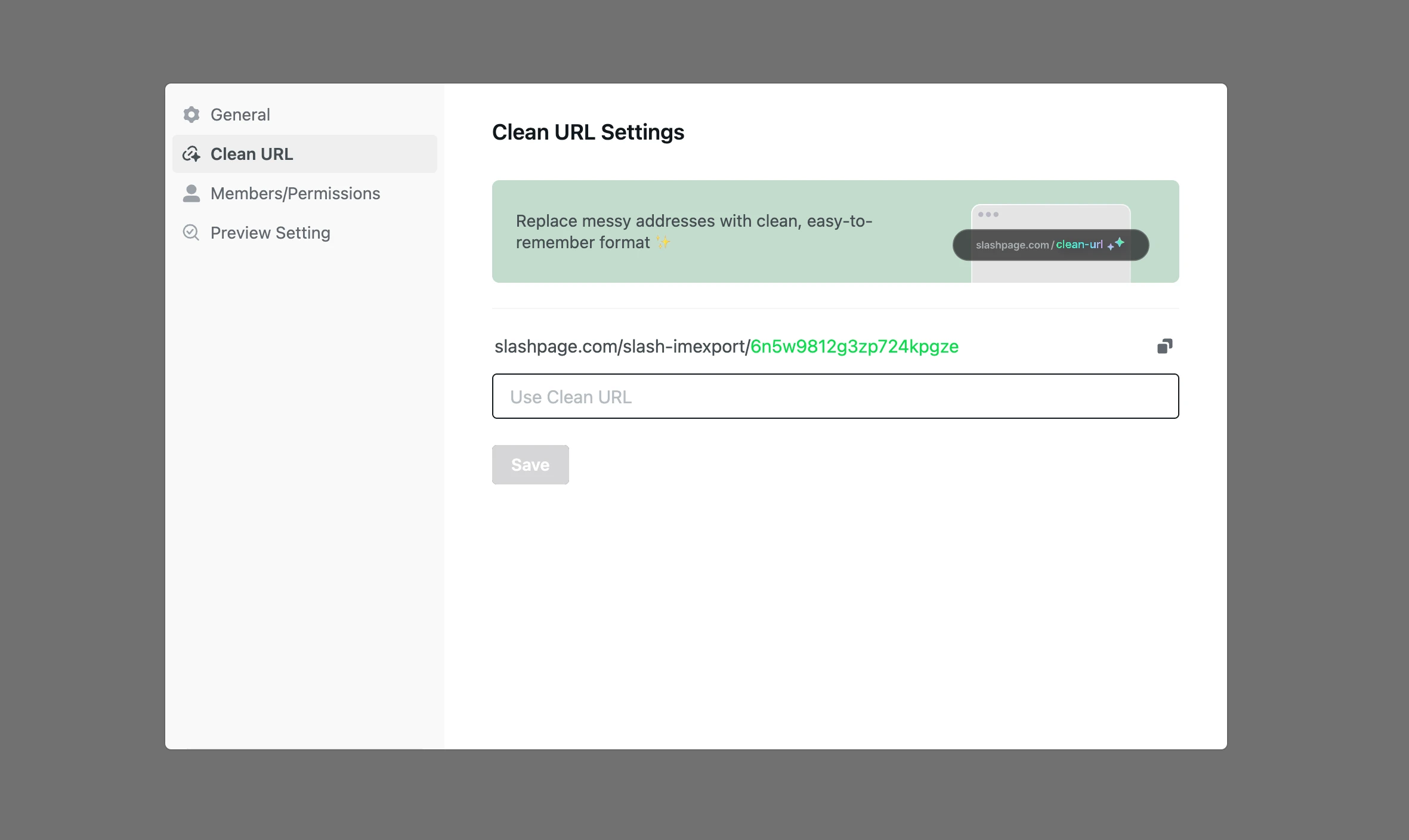Copy the page URL with copy icon

[x=1164, y=346]
